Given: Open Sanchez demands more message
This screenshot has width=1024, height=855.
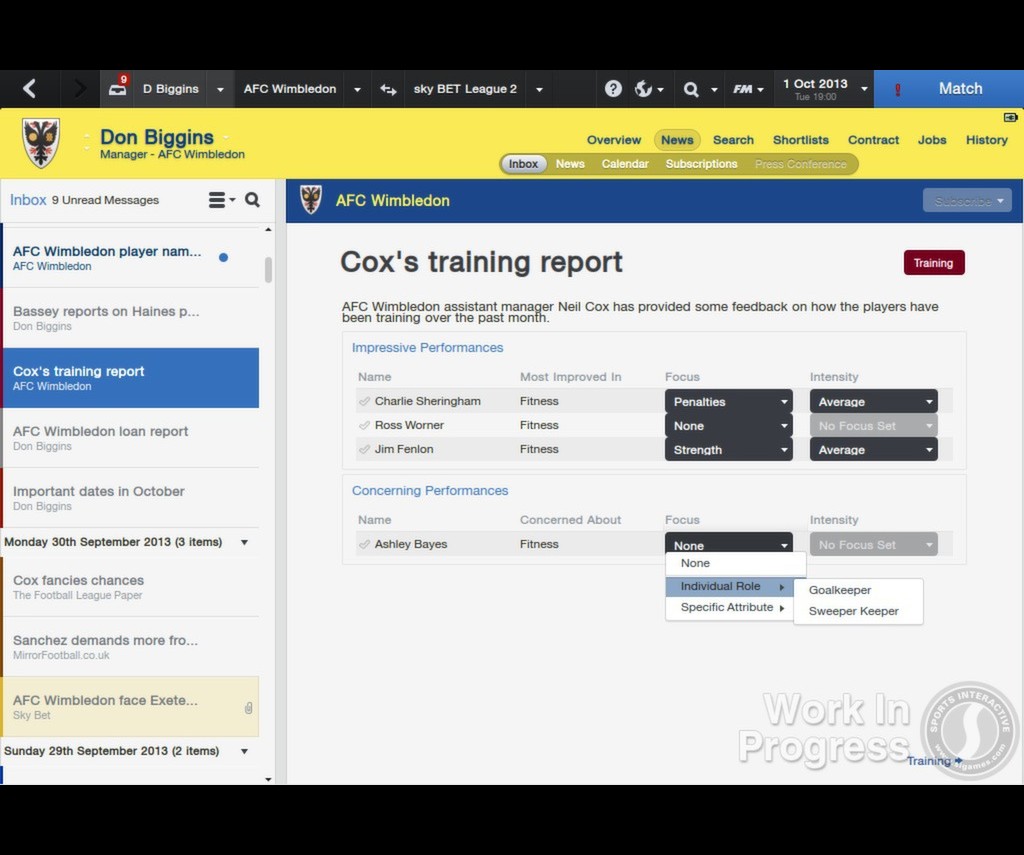Looking at the screenshot, I should pyautogui.click(x=131, y=647).
